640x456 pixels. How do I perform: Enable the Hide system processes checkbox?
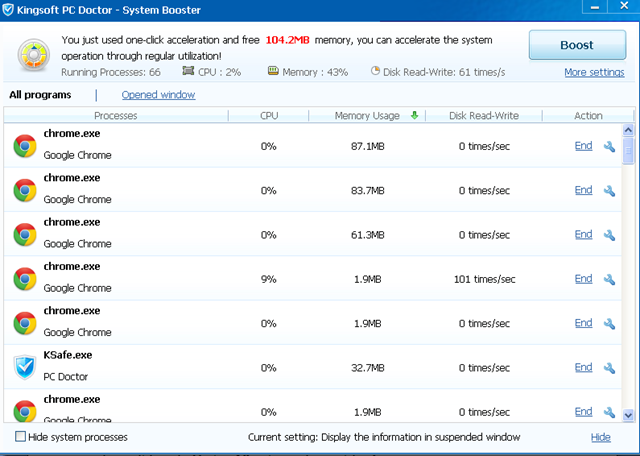tap(21, 437)
